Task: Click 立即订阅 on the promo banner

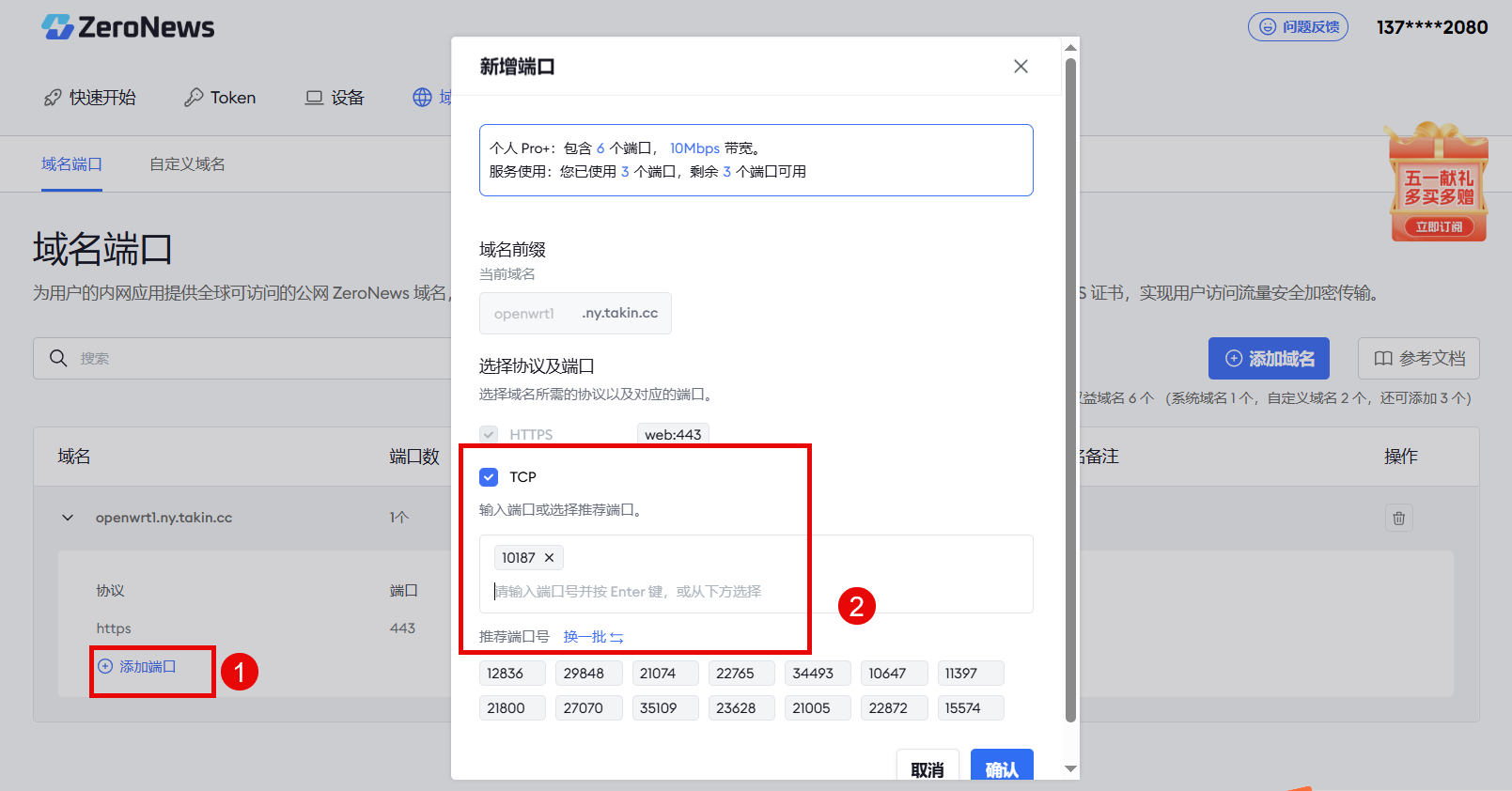Action: (x=1439, y=227)
